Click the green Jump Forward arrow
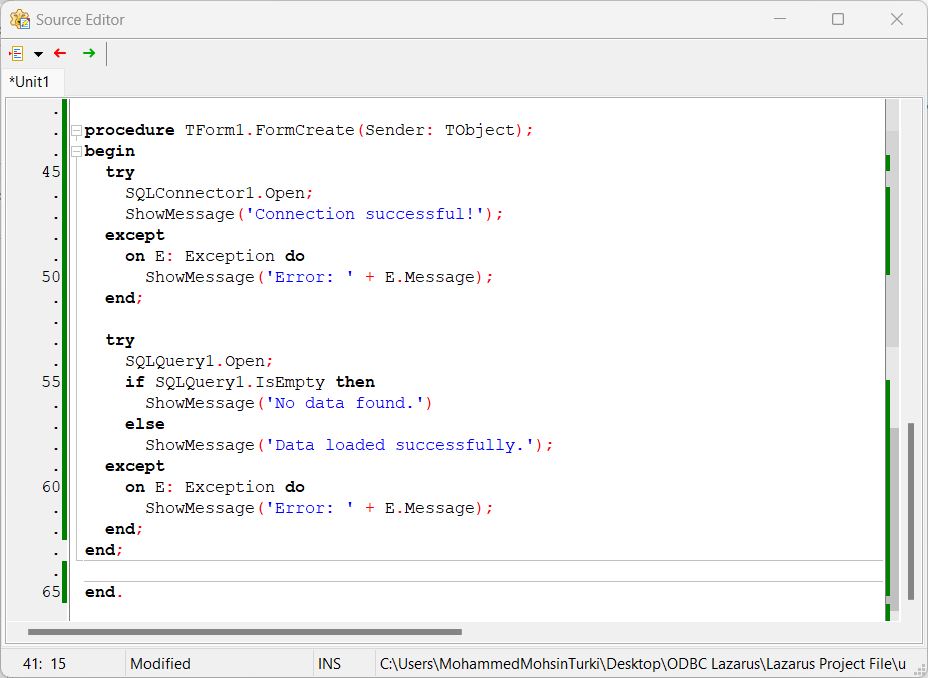 coord(89,53)
